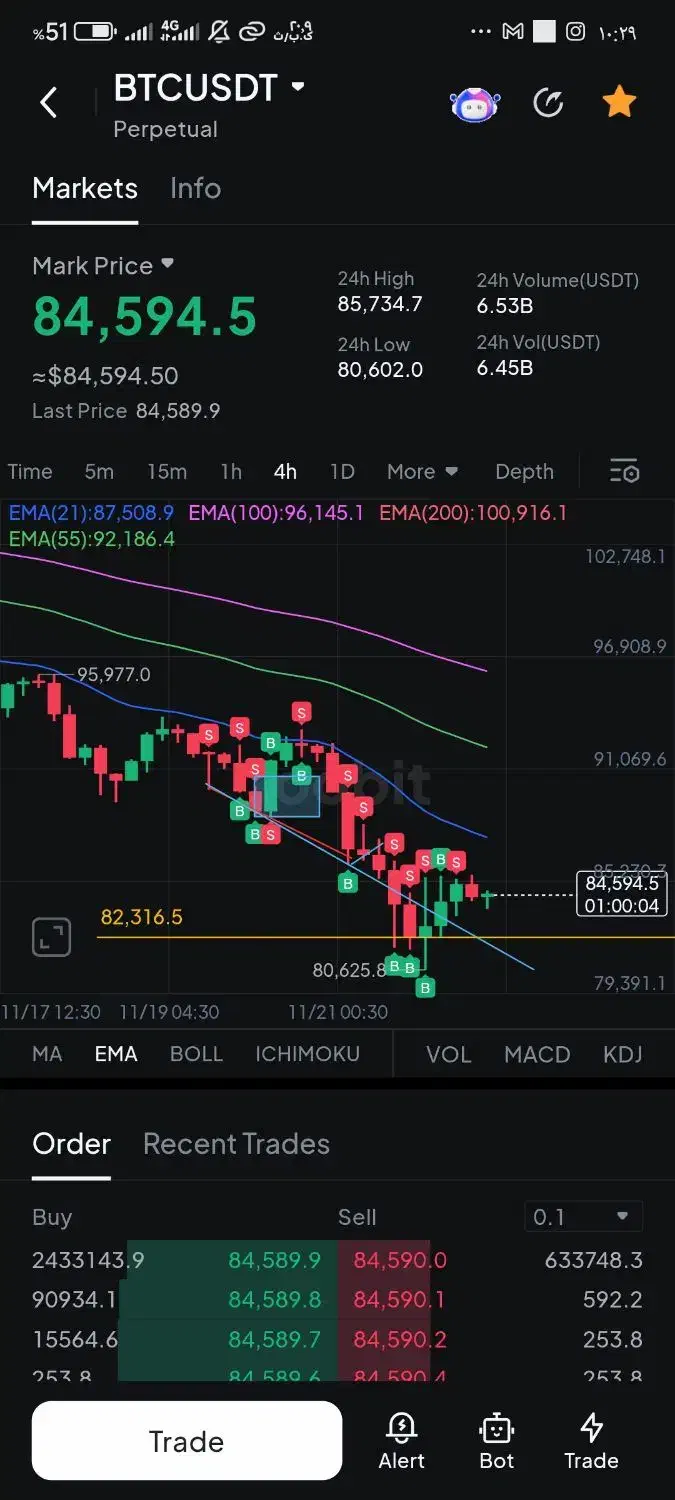Screen dimensions: 675x1500
Task: Tap the large white Trade button
Action: (187, 1441)
